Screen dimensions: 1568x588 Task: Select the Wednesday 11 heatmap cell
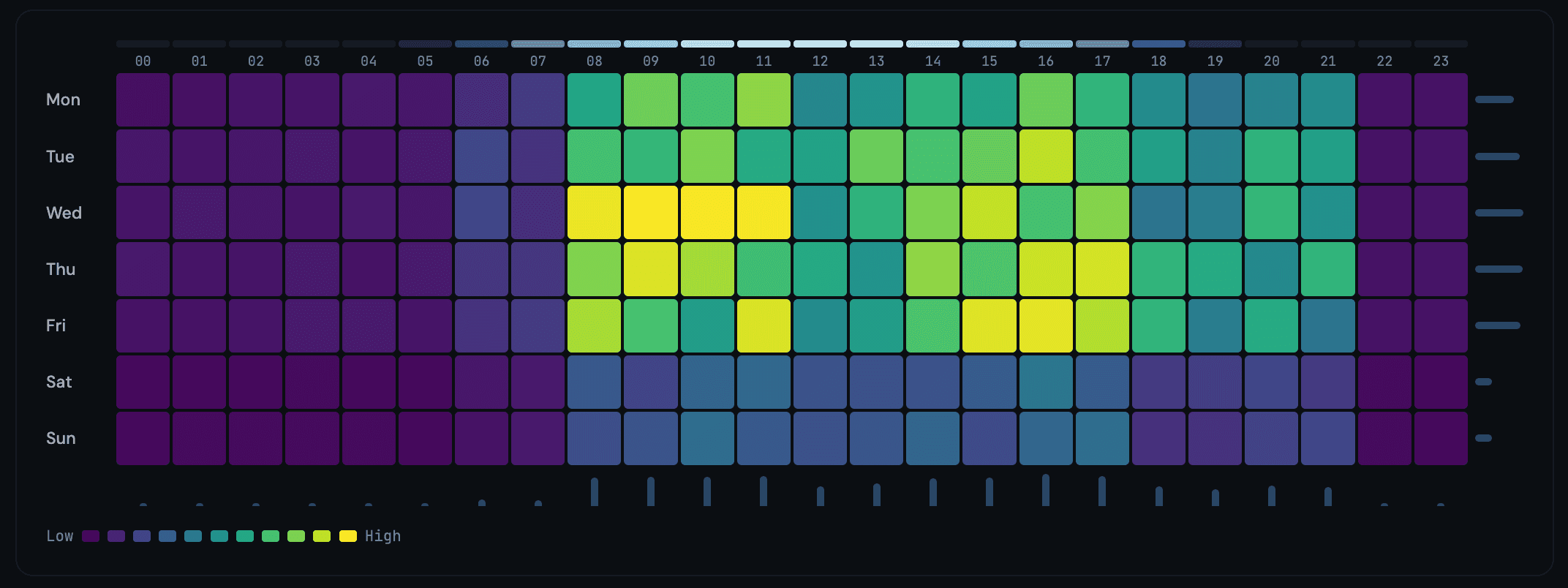pyautogui.click(x=764, y=213)
